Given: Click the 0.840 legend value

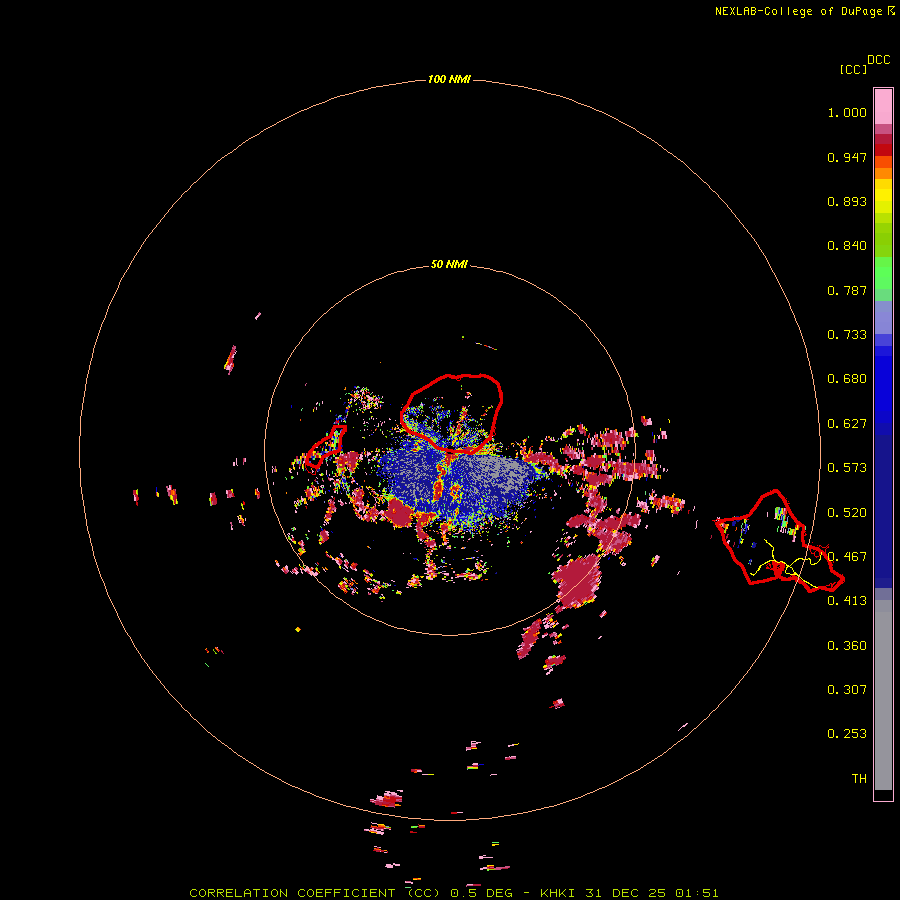Looking at the screenshot, I should coord(847,246).
